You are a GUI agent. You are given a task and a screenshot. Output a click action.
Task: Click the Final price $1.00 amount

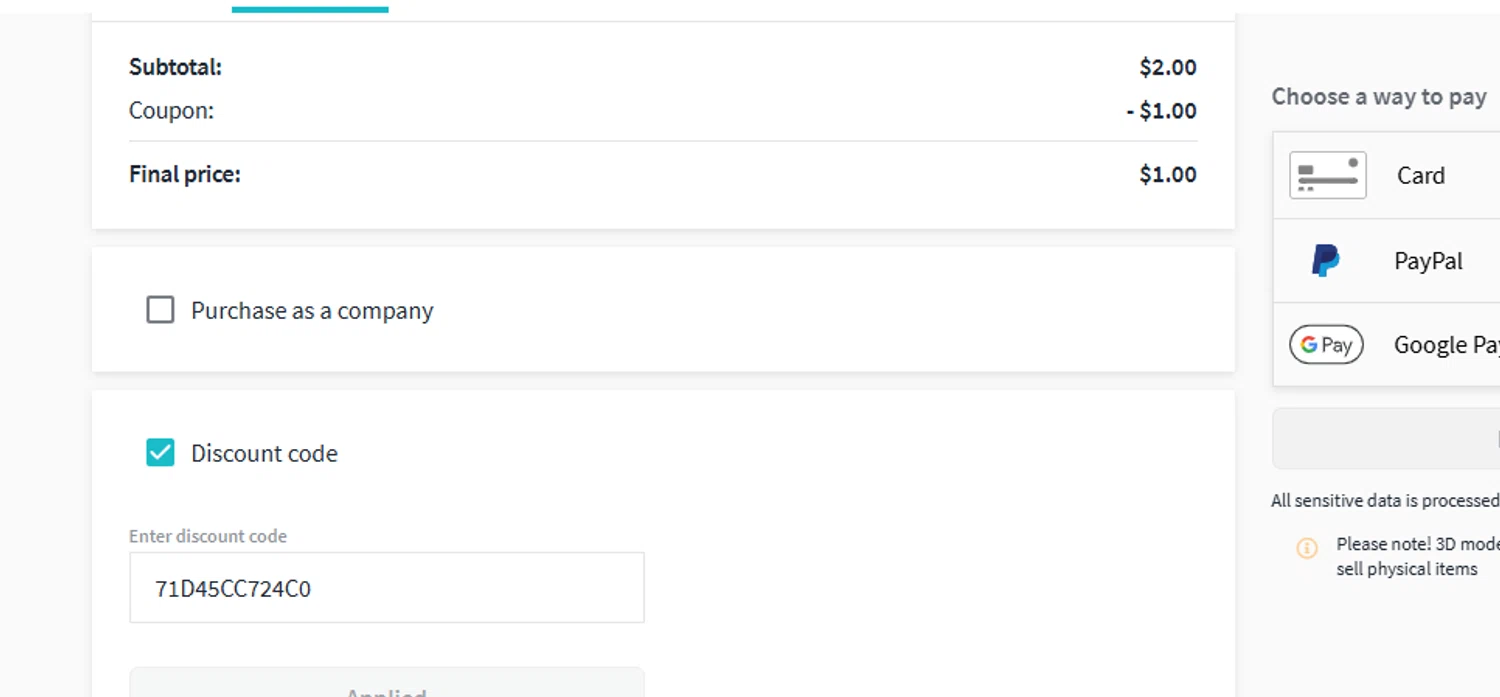click(1168, 174)
